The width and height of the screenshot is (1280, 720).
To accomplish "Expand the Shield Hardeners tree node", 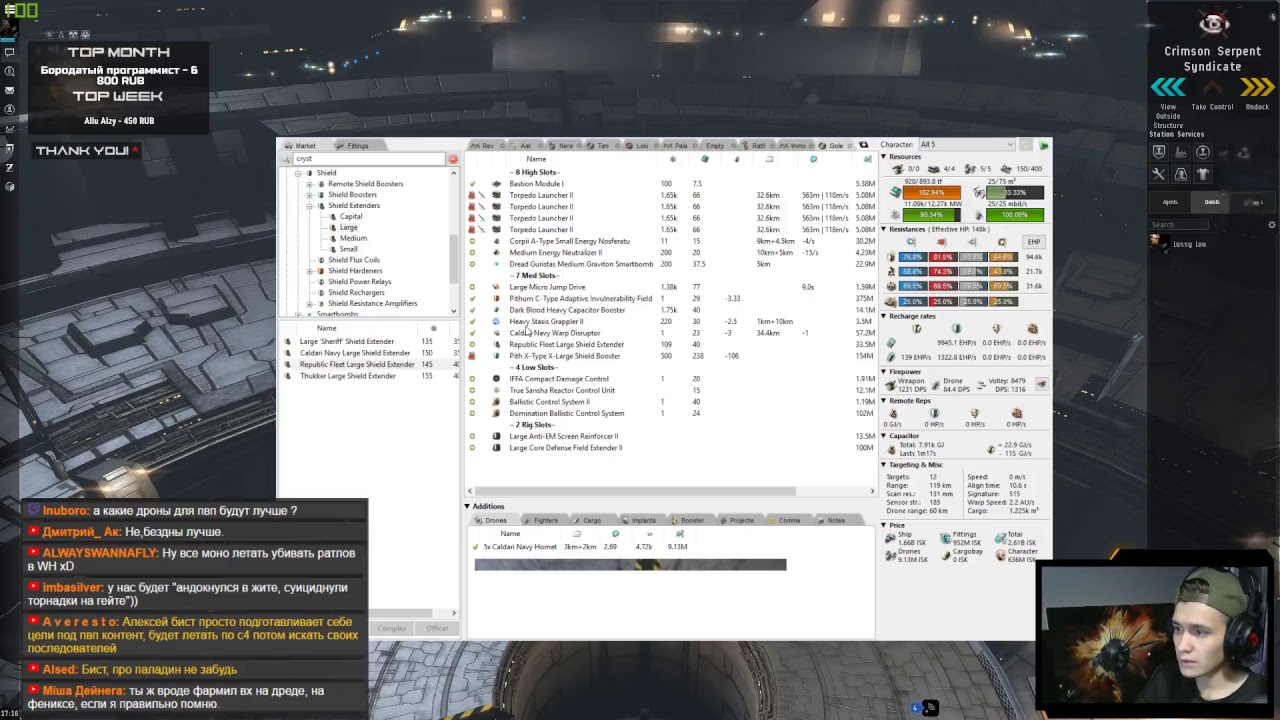I will (310, 271).
